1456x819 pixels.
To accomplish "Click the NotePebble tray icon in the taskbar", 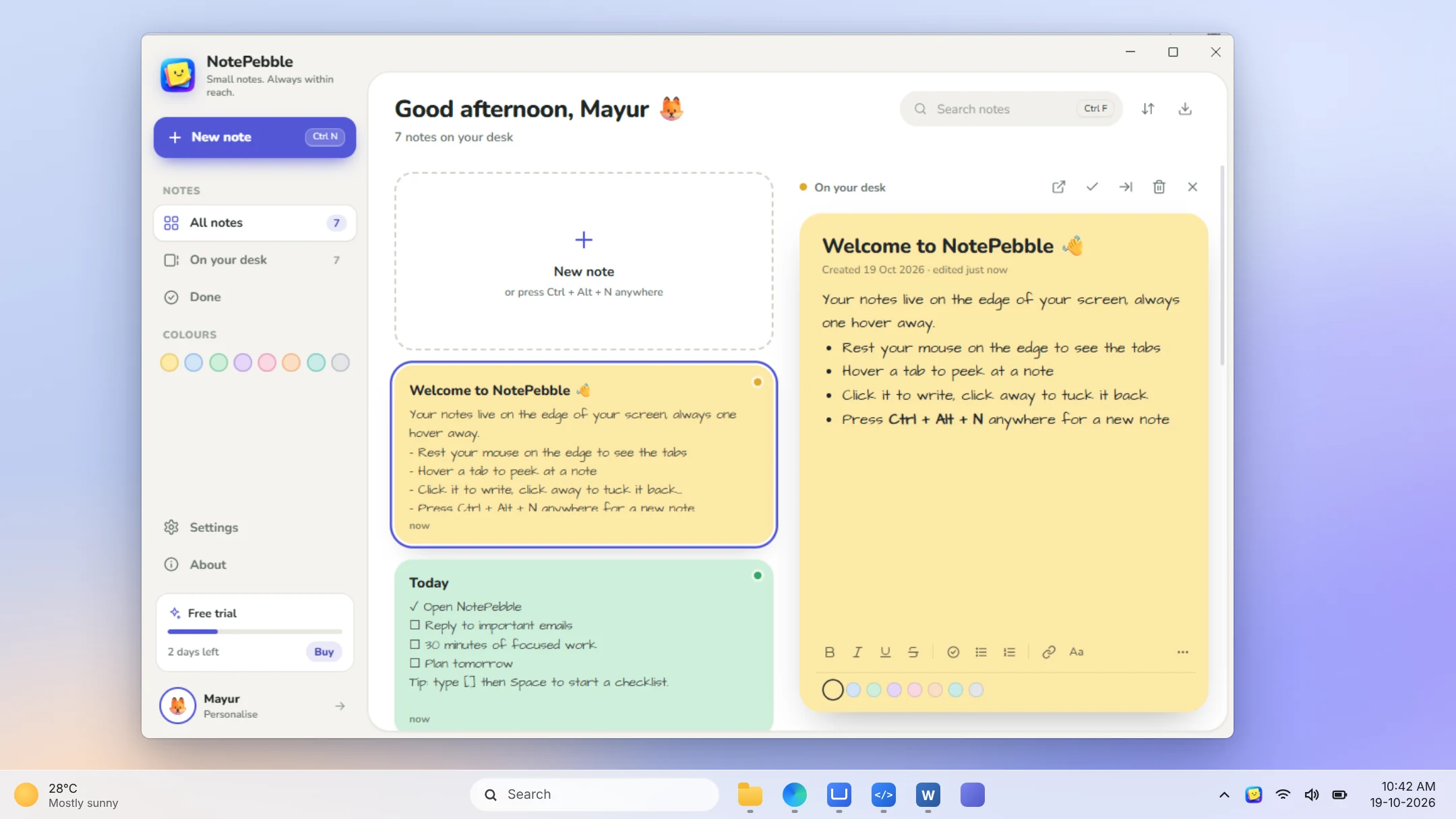I will point(1254,795).
